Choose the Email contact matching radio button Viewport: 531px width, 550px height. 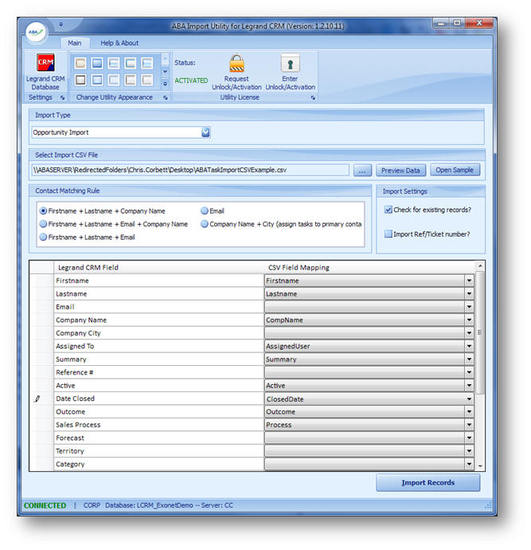(x=204, y=211)
